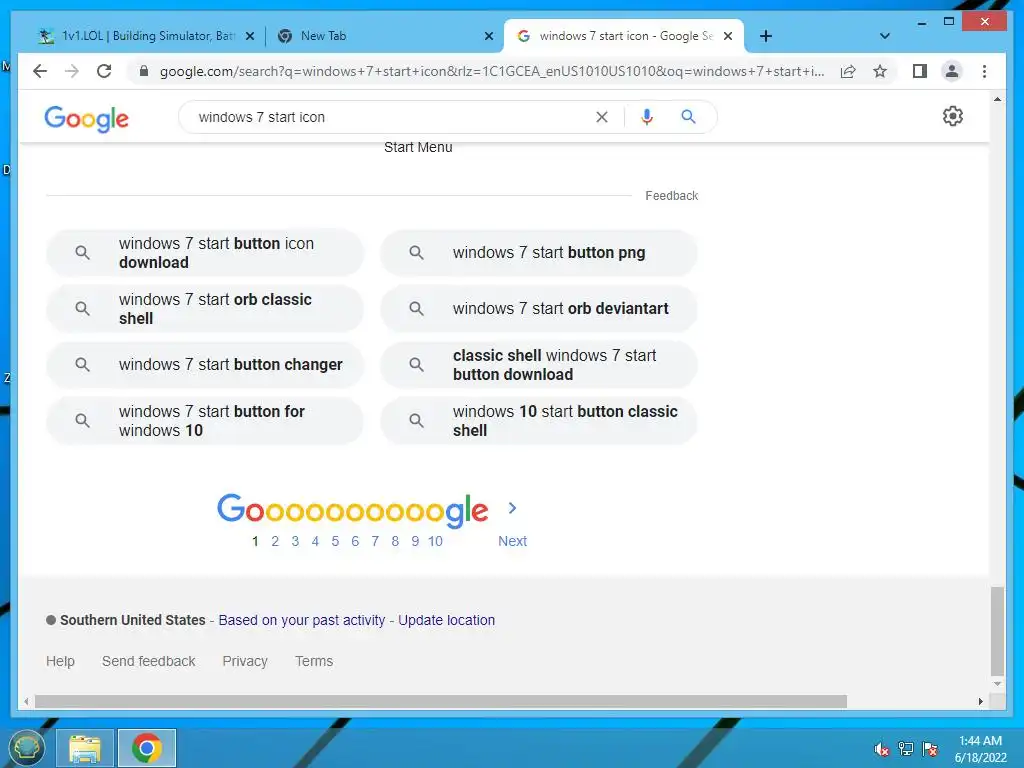Go to results page 7

click(x=375, y=541)
